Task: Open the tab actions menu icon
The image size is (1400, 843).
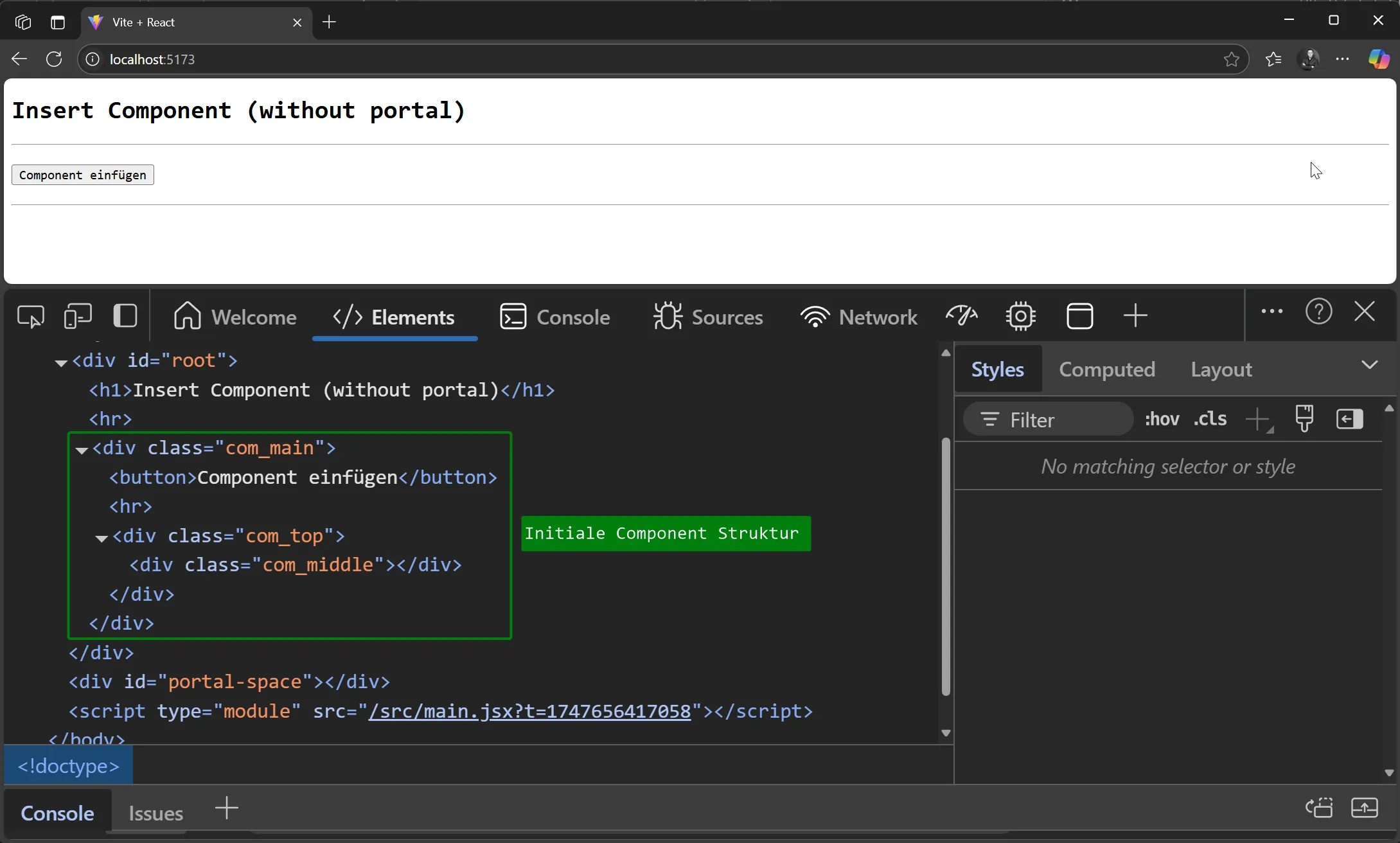Action: pos(58,22)
